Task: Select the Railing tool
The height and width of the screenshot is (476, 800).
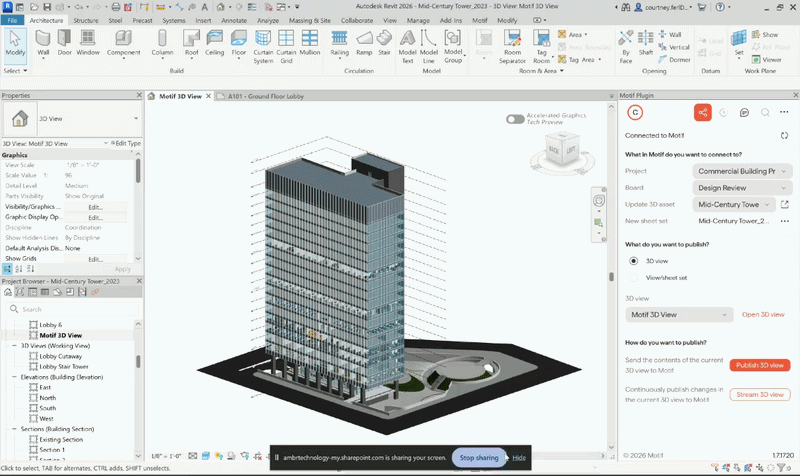Action: [339, 43]
